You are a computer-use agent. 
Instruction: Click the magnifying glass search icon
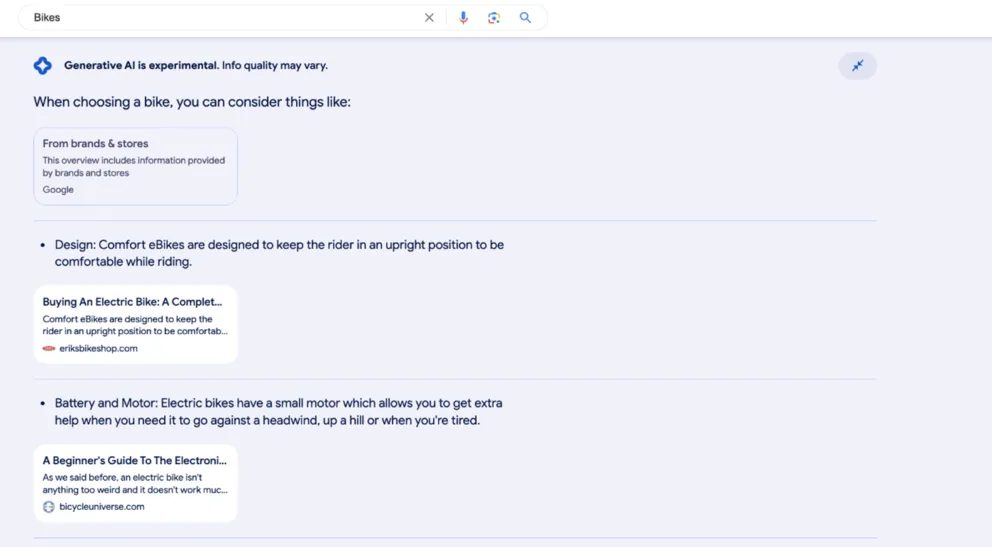525,18
